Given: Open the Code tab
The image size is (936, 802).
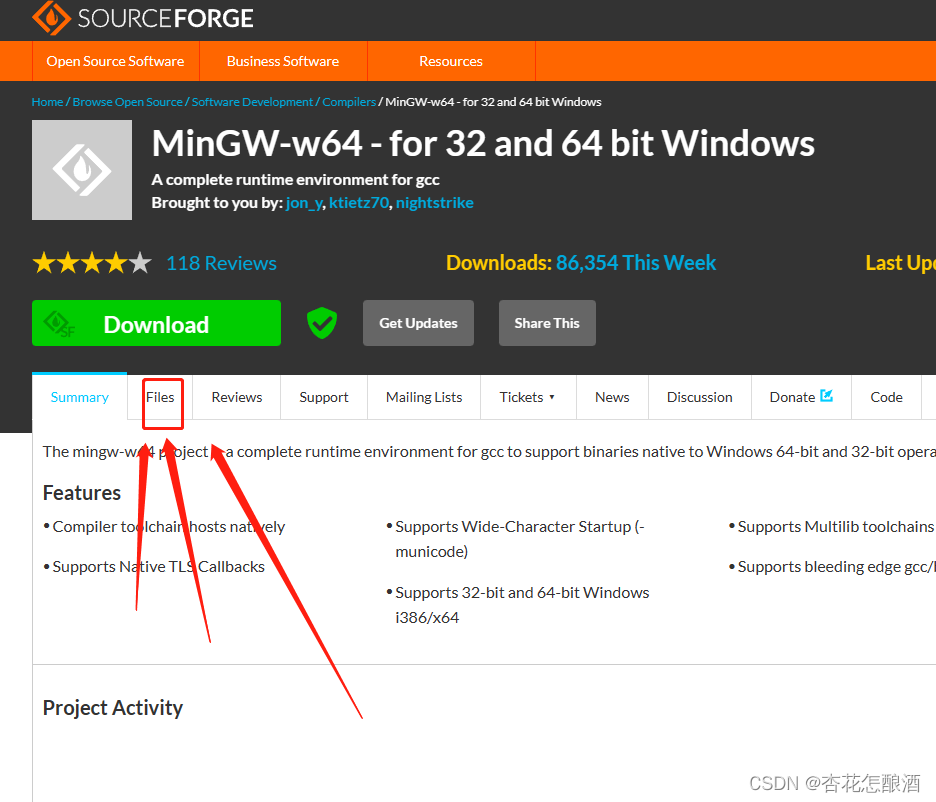Looking at the screenshot, I should (x=886, y=397).
